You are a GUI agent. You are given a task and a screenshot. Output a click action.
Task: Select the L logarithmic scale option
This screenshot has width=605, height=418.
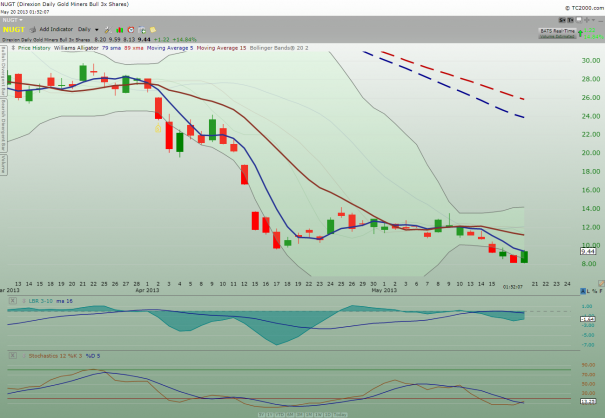[588, 291]
